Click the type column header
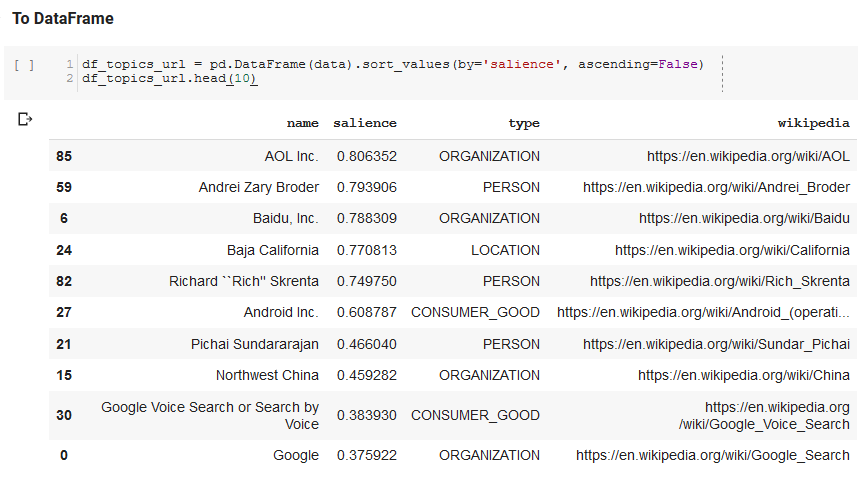The image size is (866, 484). click(524, 123)
